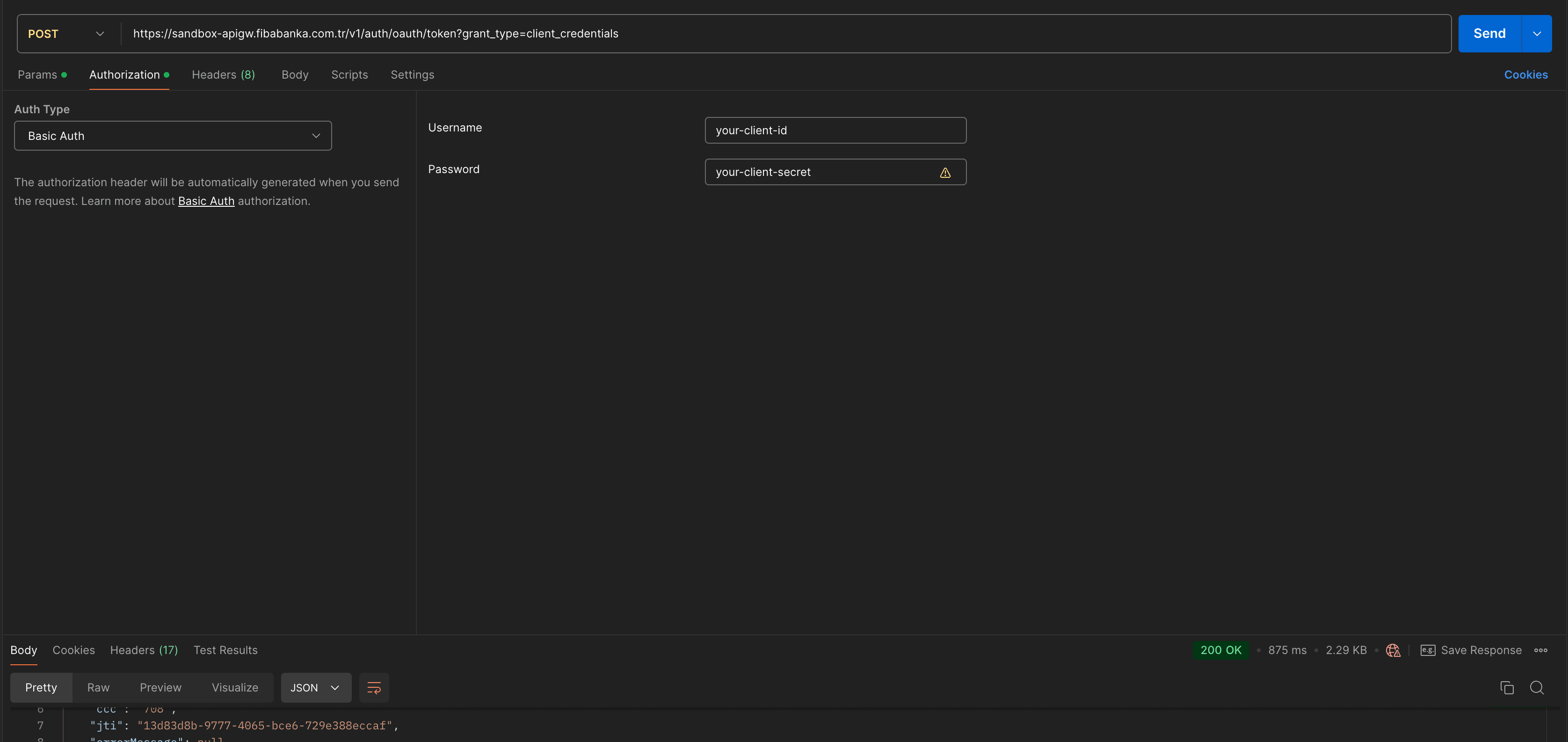Open the Cookies link at top right
The height and width of the screenshot is (742, 1568).
[1525, 75]
